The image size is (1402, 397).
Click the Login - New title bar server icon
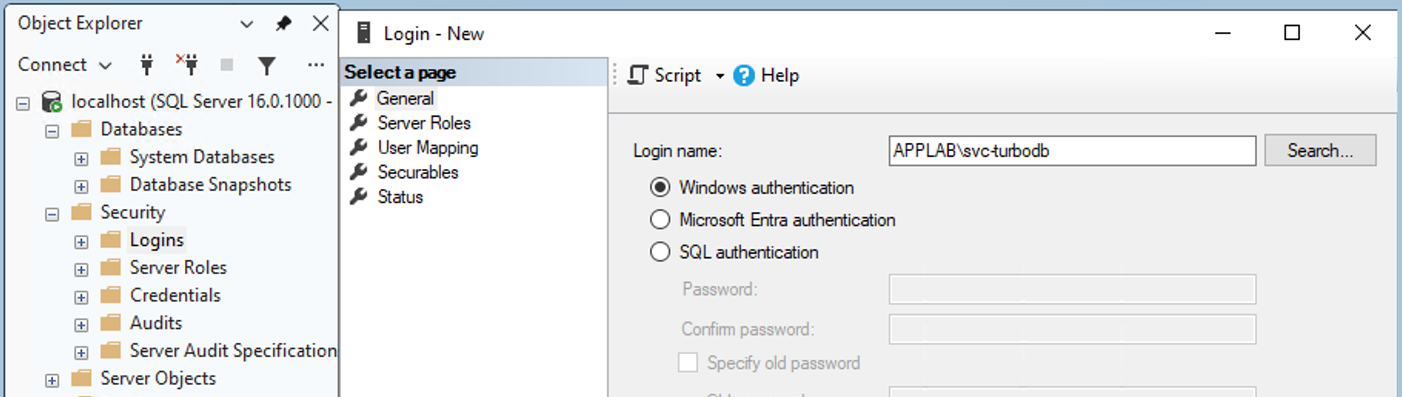(x=364, y=33)
